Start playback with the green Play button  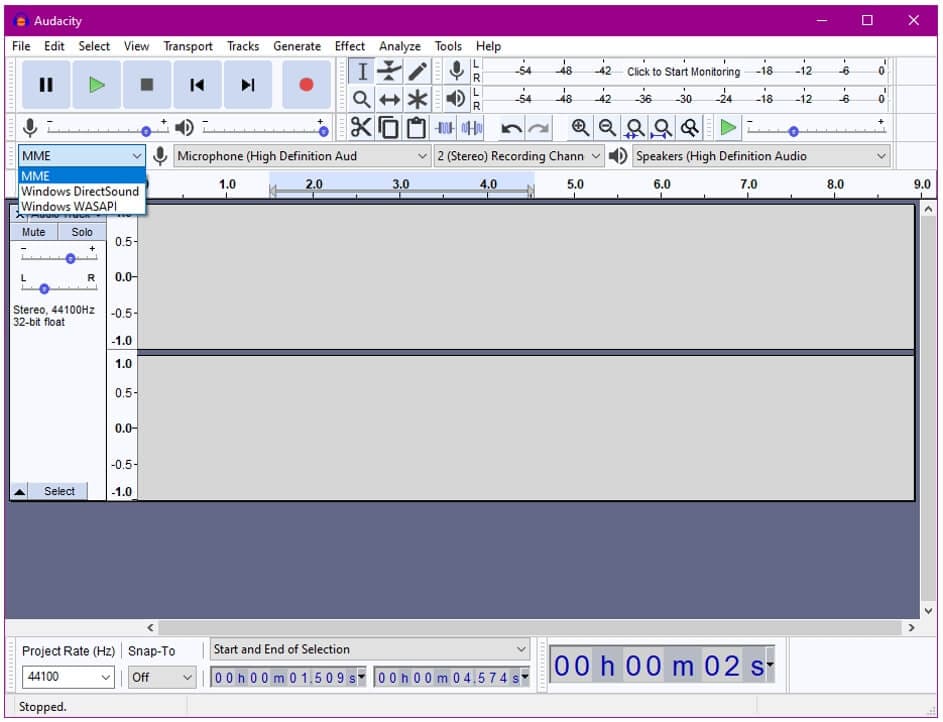pyautogui.click(x=96, y=85)
